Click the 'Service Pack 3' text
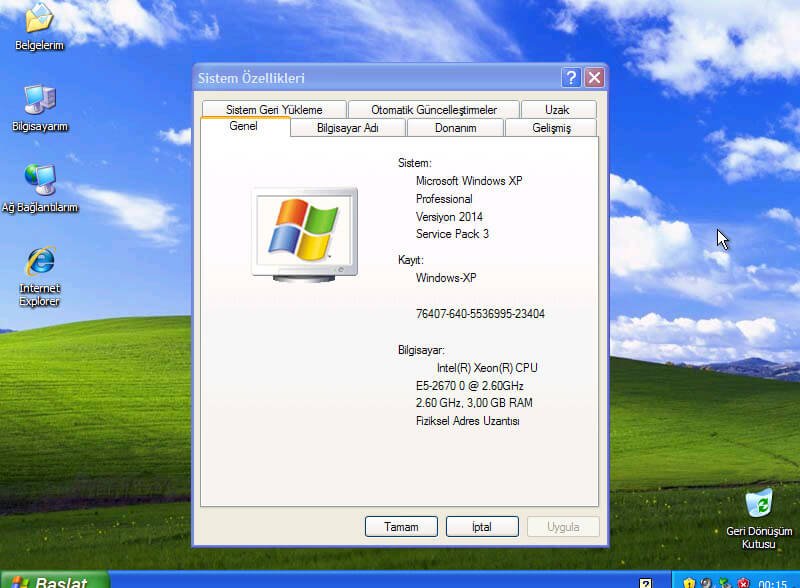The image size is (800, 588). click(x=452, y=234)
